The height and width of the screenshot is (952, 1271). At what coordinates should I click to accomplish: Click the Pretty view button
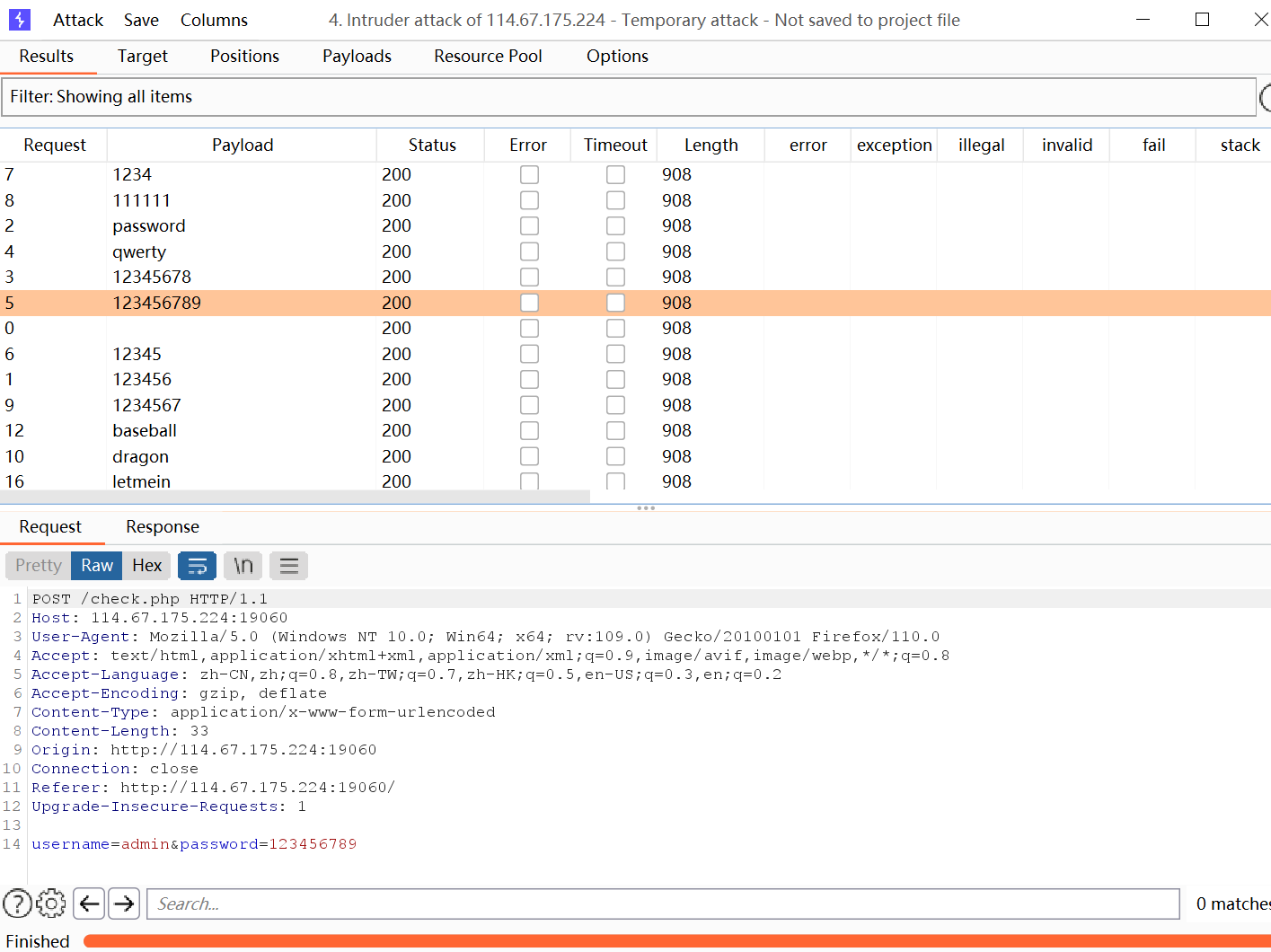(39, 566)
